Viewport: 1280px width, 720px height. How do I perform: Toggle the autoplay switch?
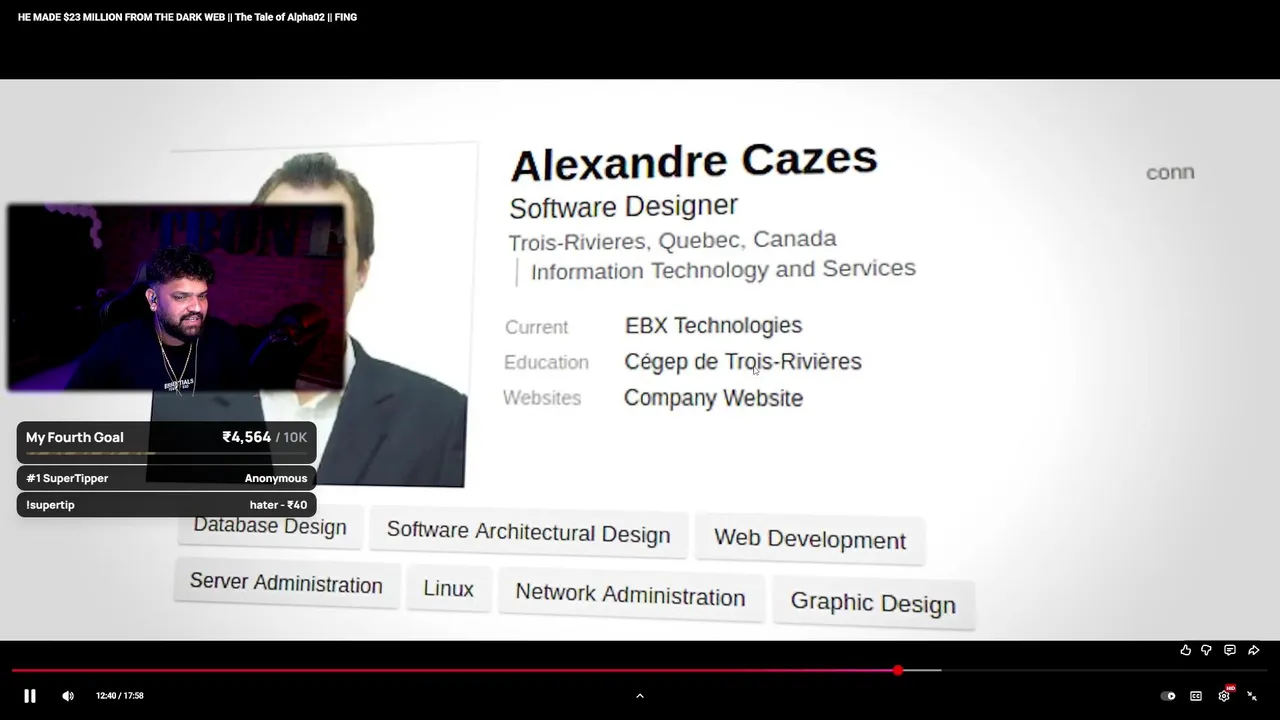click(x=1168, y=696)
